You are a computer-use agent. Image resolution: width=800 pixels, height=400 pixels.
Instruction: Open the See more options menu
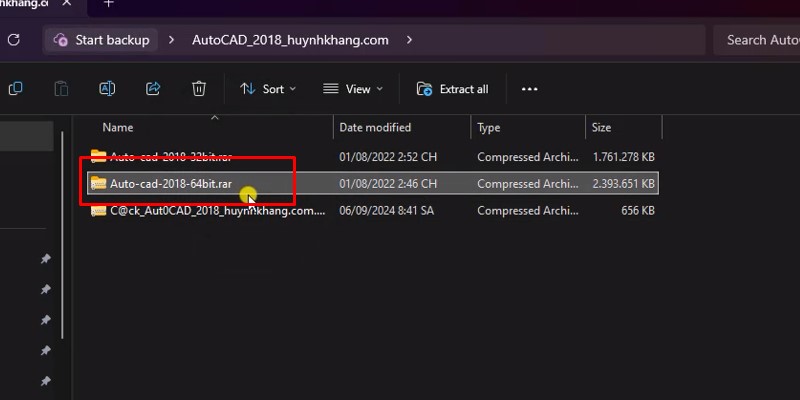click(530, 89)
